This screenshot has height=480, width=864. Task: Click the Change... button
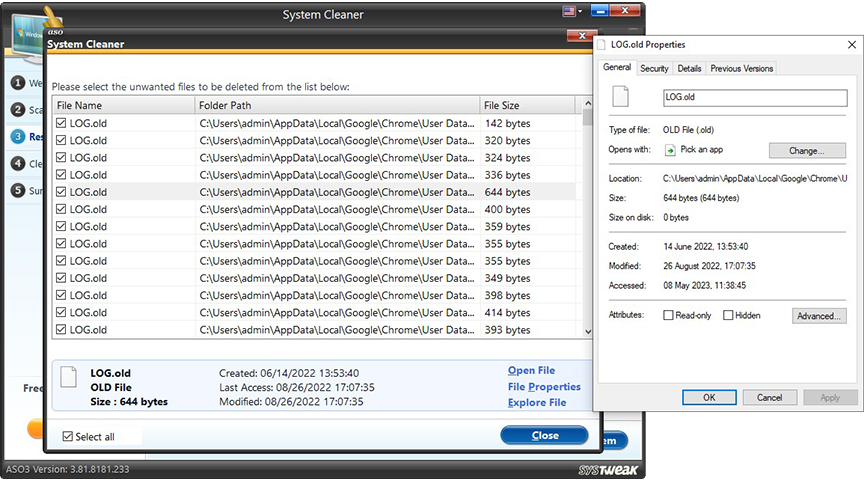point(807,150)
